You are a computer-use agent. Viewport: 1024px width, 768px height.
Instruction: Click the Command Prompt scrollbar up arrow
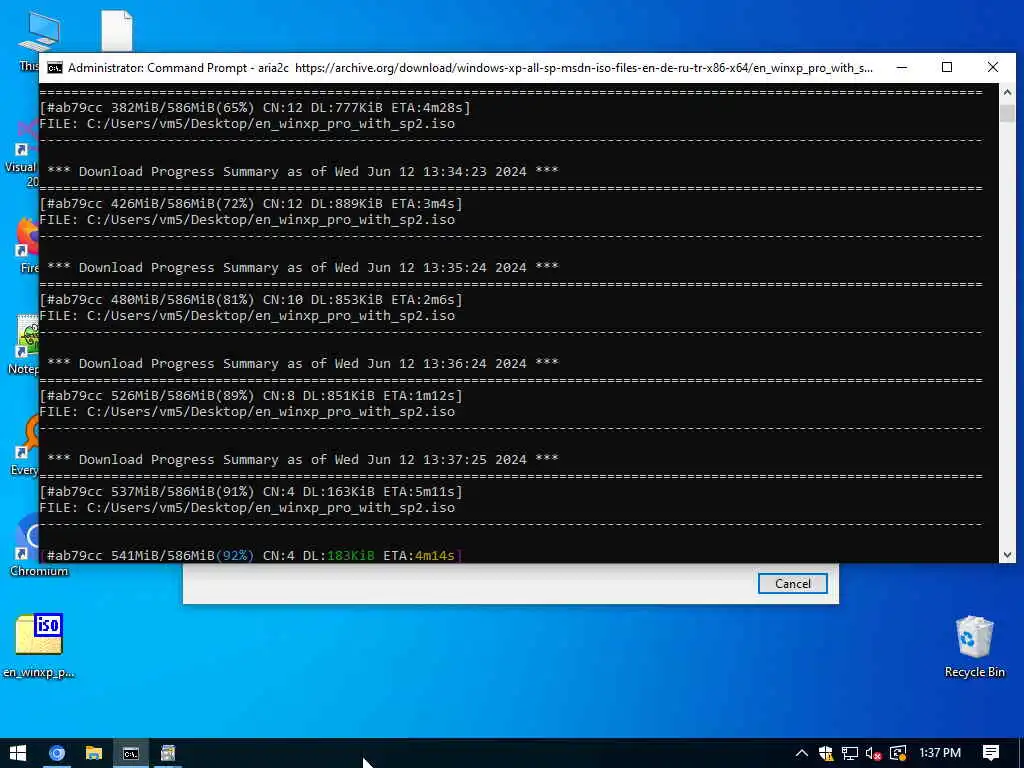1007,92
